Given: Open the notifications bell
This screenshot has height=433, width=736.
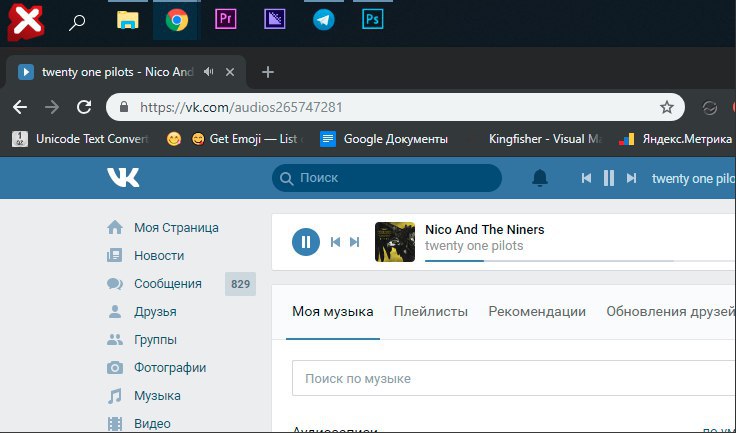Looking at the screenshot, I should (x=540, y=178).
